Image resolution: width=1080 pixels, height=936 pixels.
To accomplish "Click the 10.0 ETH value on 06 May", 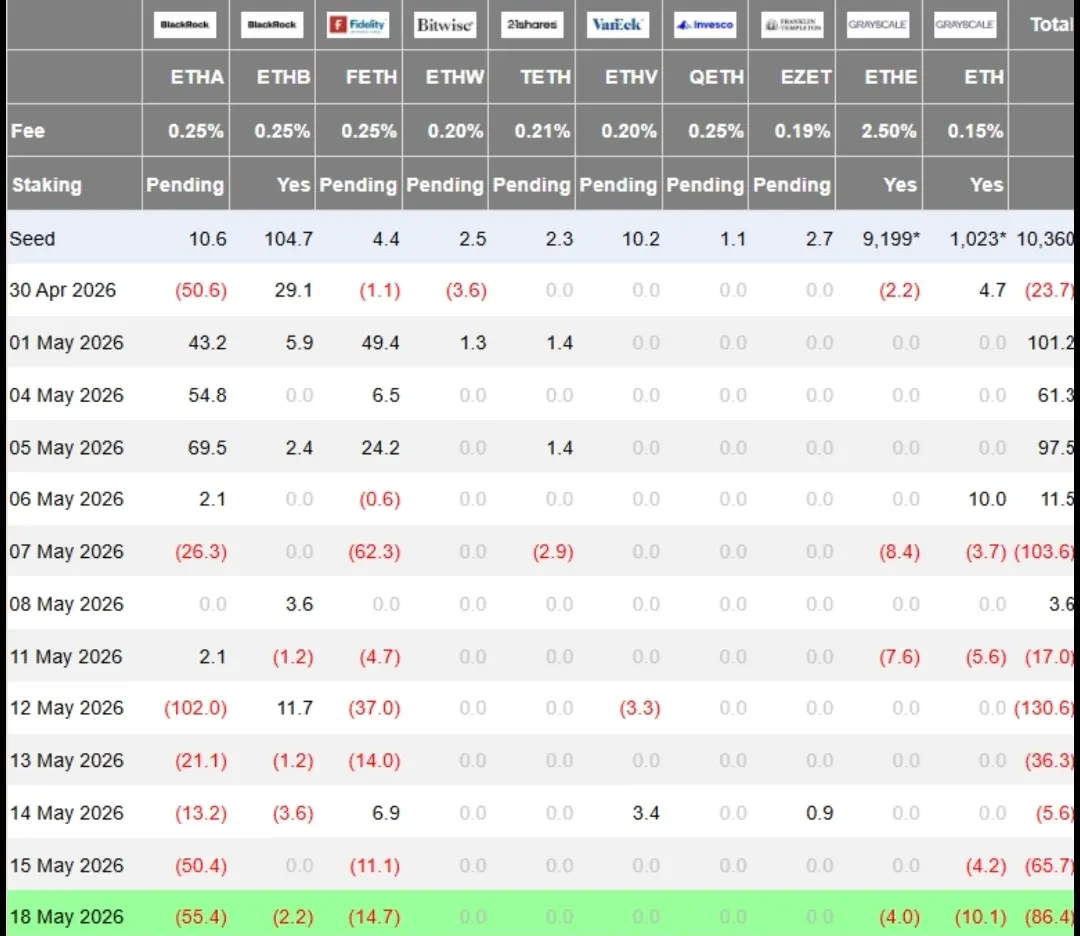I will pyautogui.click(x=987, y=499).
